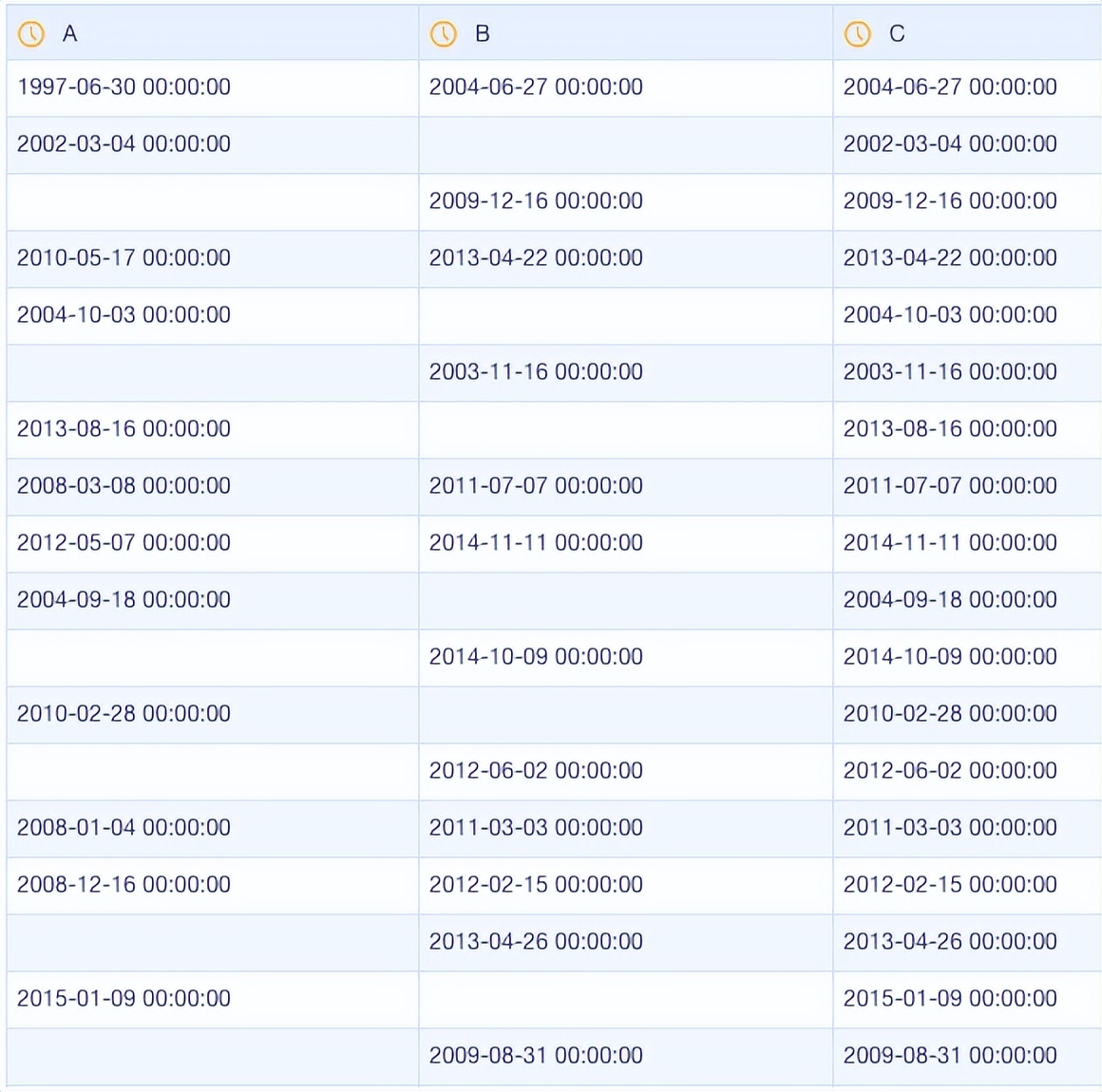Screen dimensions: 1102x1092
Task: Click 2012-06-02 00:00:00 in column C
Action: pyautogui.click(x=950, y=770)
